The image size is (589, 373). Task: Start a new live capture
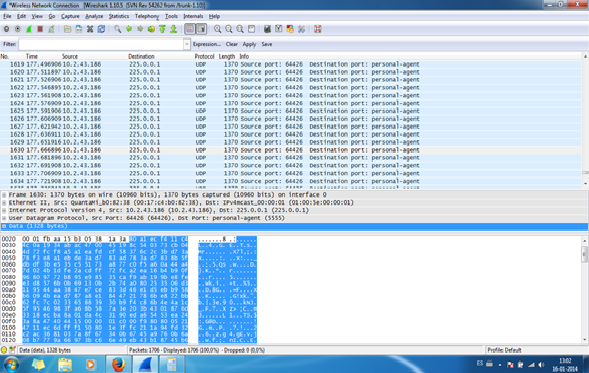(29, 29)
